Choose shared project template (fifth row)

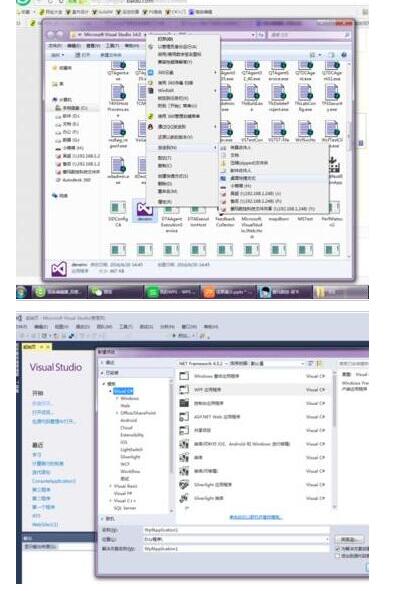coord(253,430)
